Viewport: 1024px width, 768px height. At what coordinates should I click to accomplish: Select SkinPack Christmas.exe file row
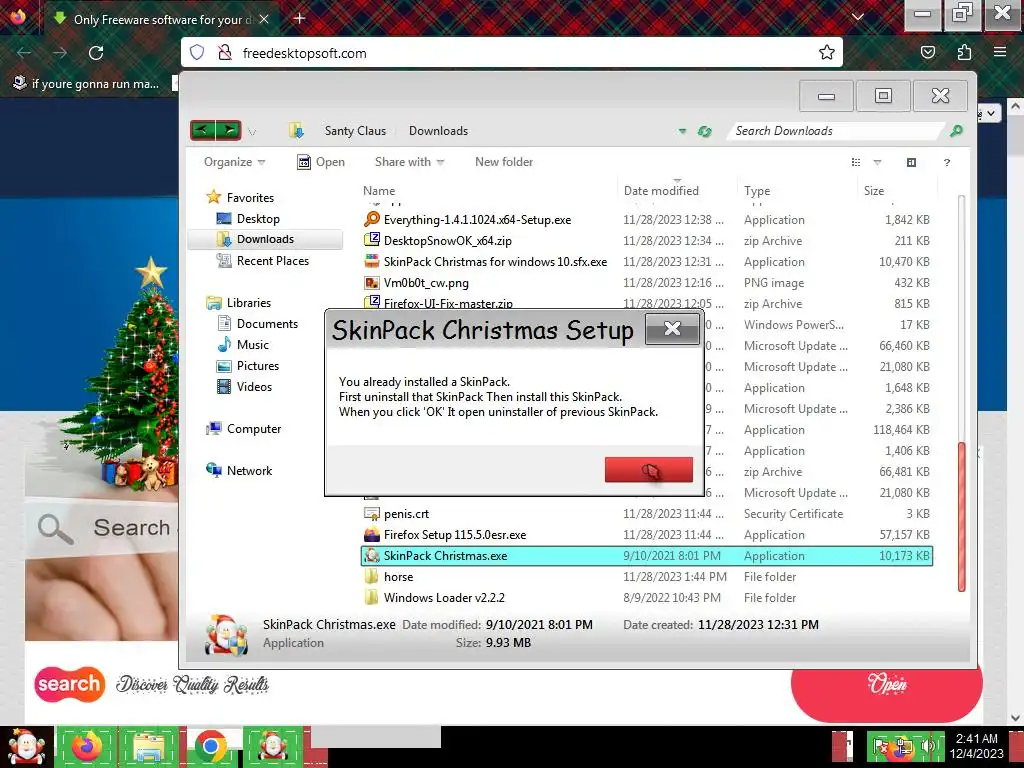647,555
